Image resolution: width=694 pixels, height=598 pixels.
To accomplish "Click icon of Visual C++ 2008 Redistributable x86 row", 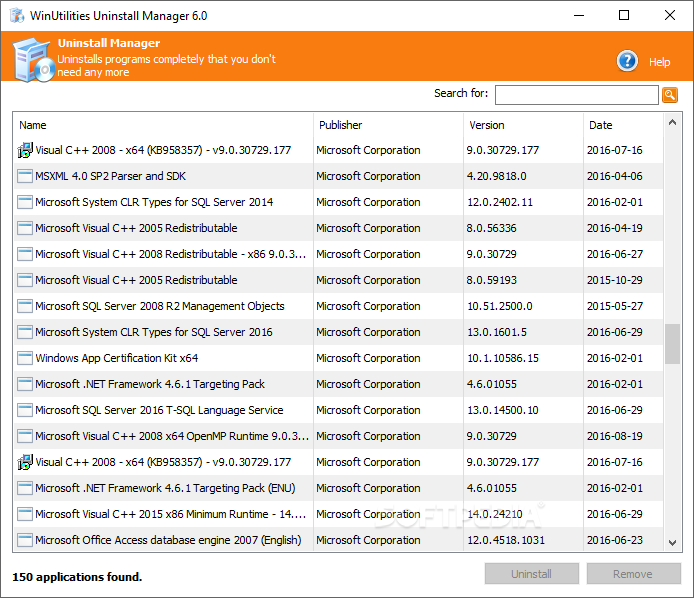I will [x=25, y=254].
